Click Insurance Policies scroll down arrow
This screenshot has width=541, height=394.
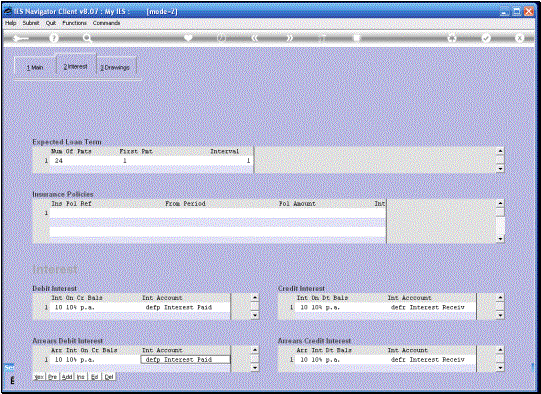point(500,239)
